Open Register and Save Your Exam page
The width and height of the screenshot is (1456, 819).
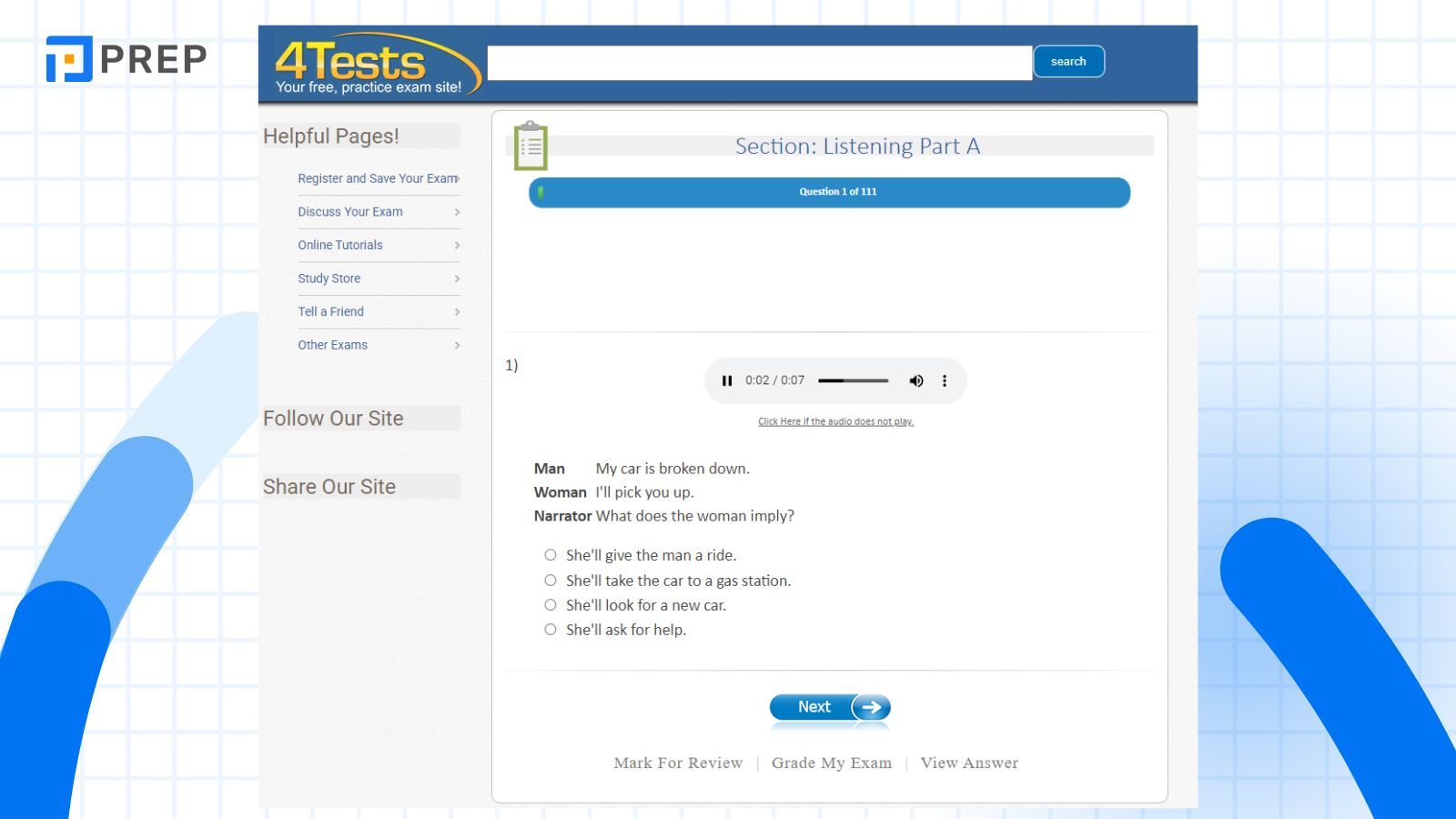tap(378, 178)
